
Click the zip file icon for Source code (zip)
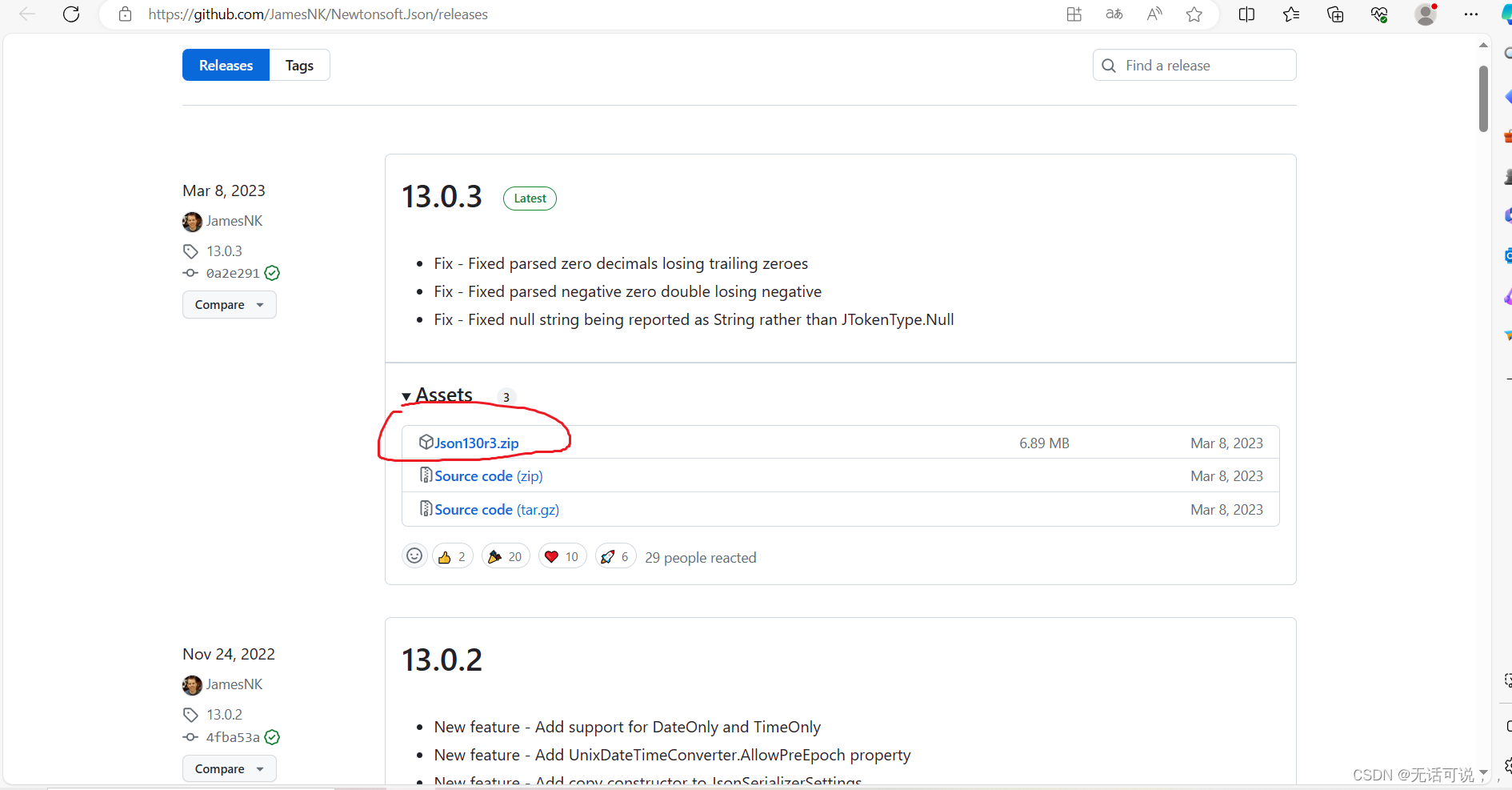[x=426, y=475]
